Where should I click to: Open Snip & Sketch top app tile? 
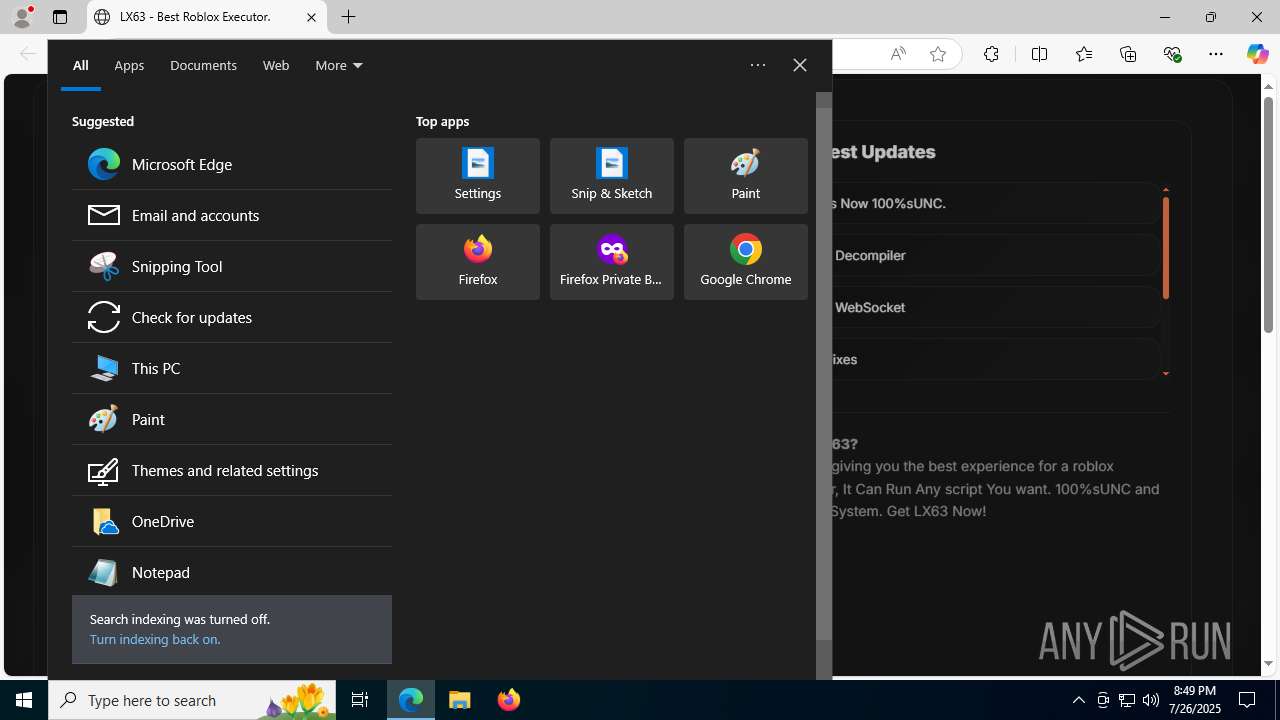pyautogui.click(x=612, y=176)
